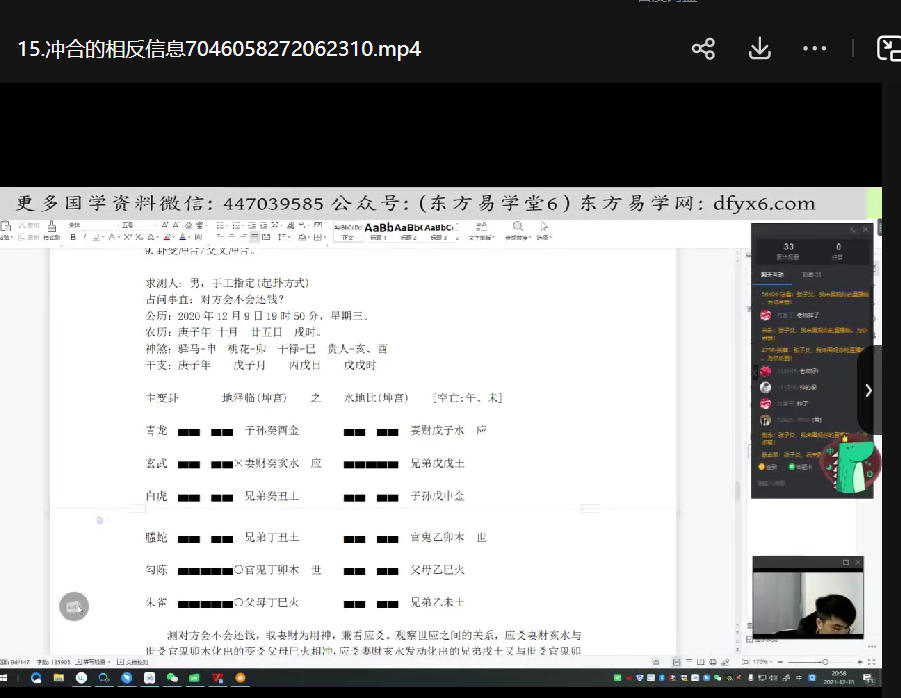Viewport: 901px width, 698px height.
Task: Click the magnifier find icon in the ribbon
Action: tap(517, 227)
